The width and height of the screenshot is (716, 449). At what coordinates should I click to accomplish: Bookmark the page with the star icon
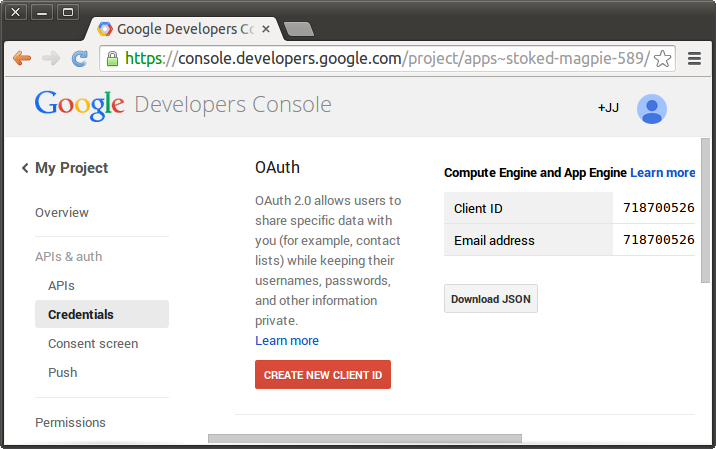tap(662, 58)
